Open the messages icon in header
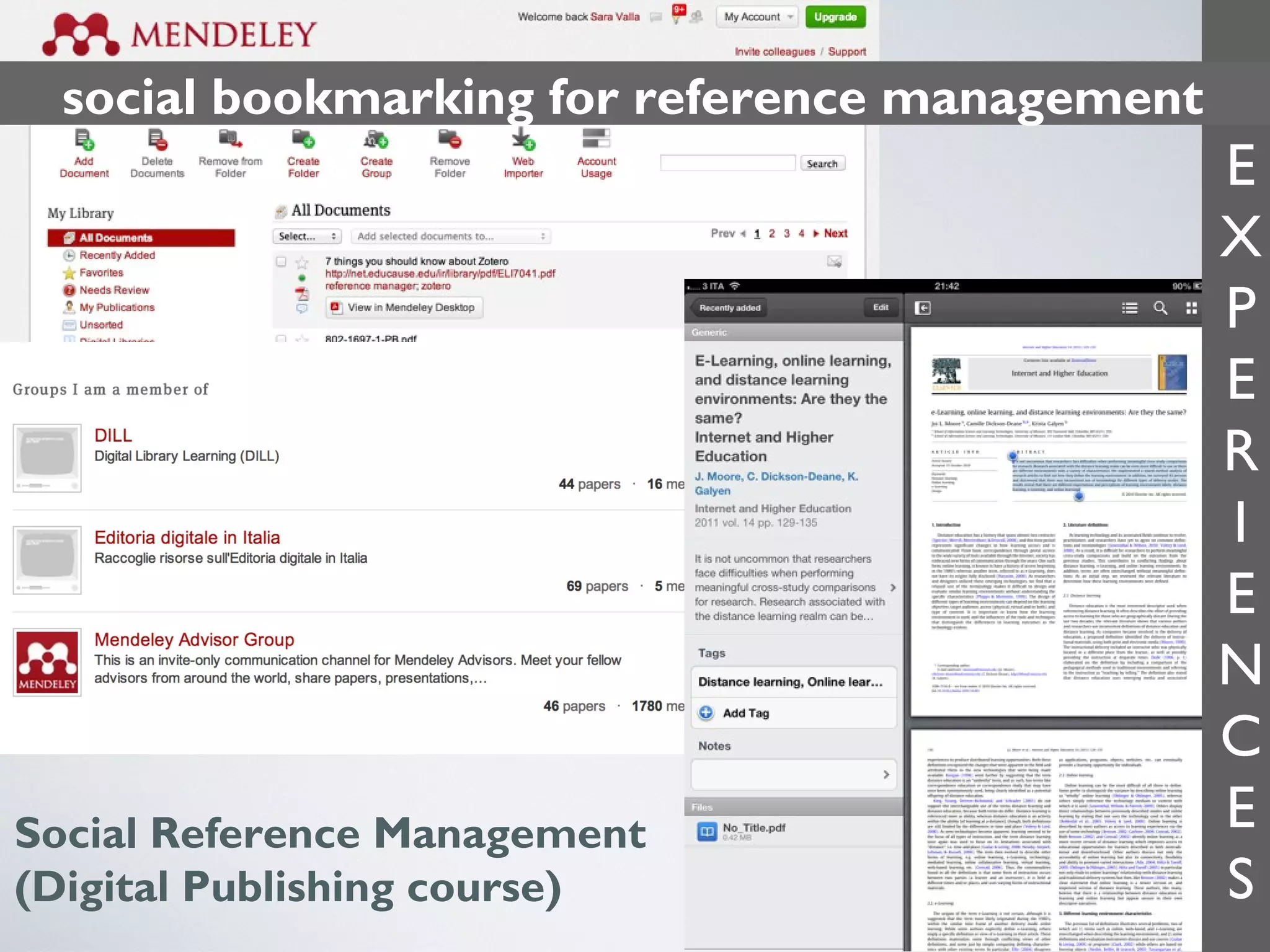This screenshot has height=952, width=1270. pyautogui.click(x=655, y=17)
